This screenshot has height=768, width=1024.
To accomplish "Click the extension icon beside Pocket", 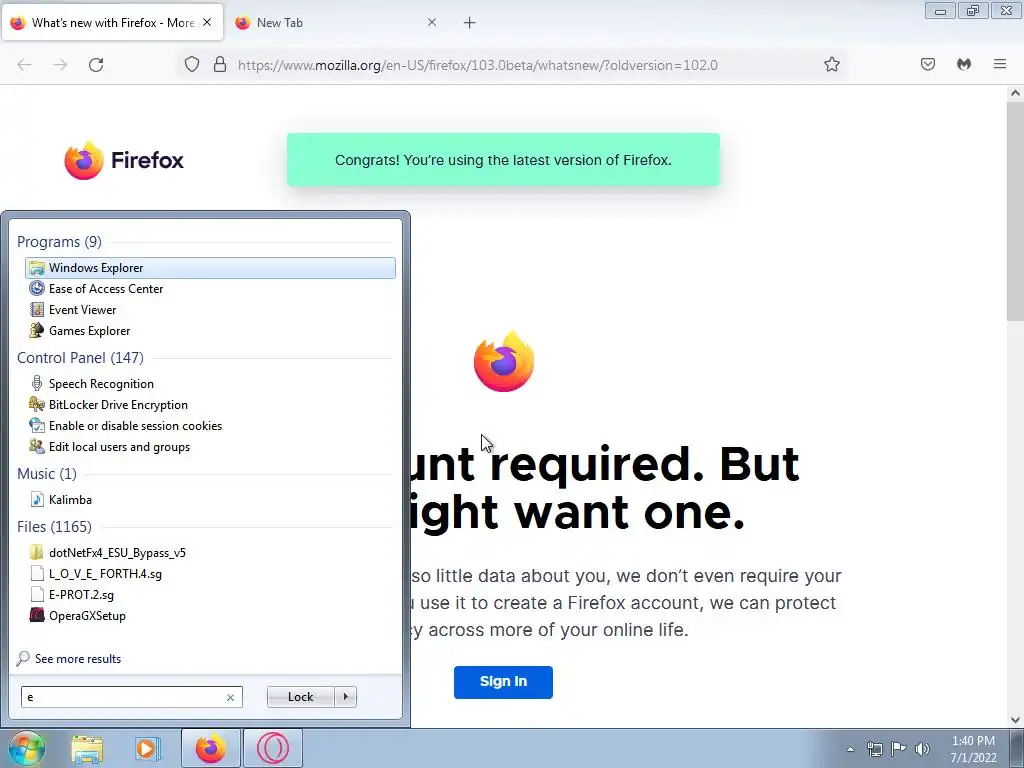I will (964, 64).
